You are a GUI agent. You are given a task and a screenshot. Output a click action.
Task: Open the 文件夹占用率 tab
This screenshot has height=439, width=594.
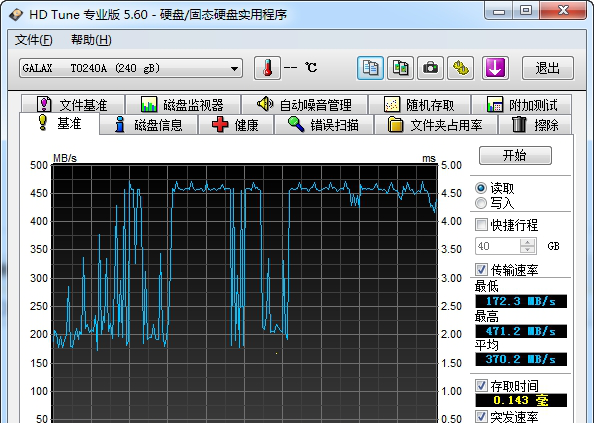point(435,125)
